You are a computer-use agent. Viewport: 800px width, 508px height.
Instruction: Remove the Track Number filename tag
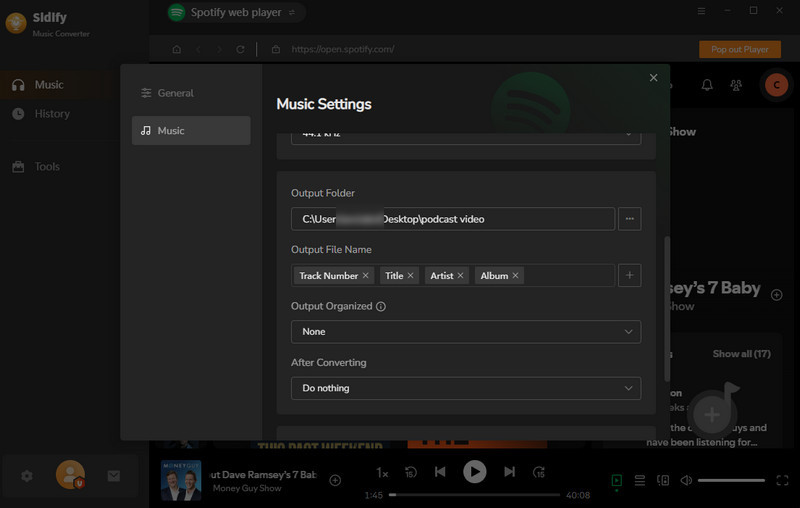click(365, 275)
